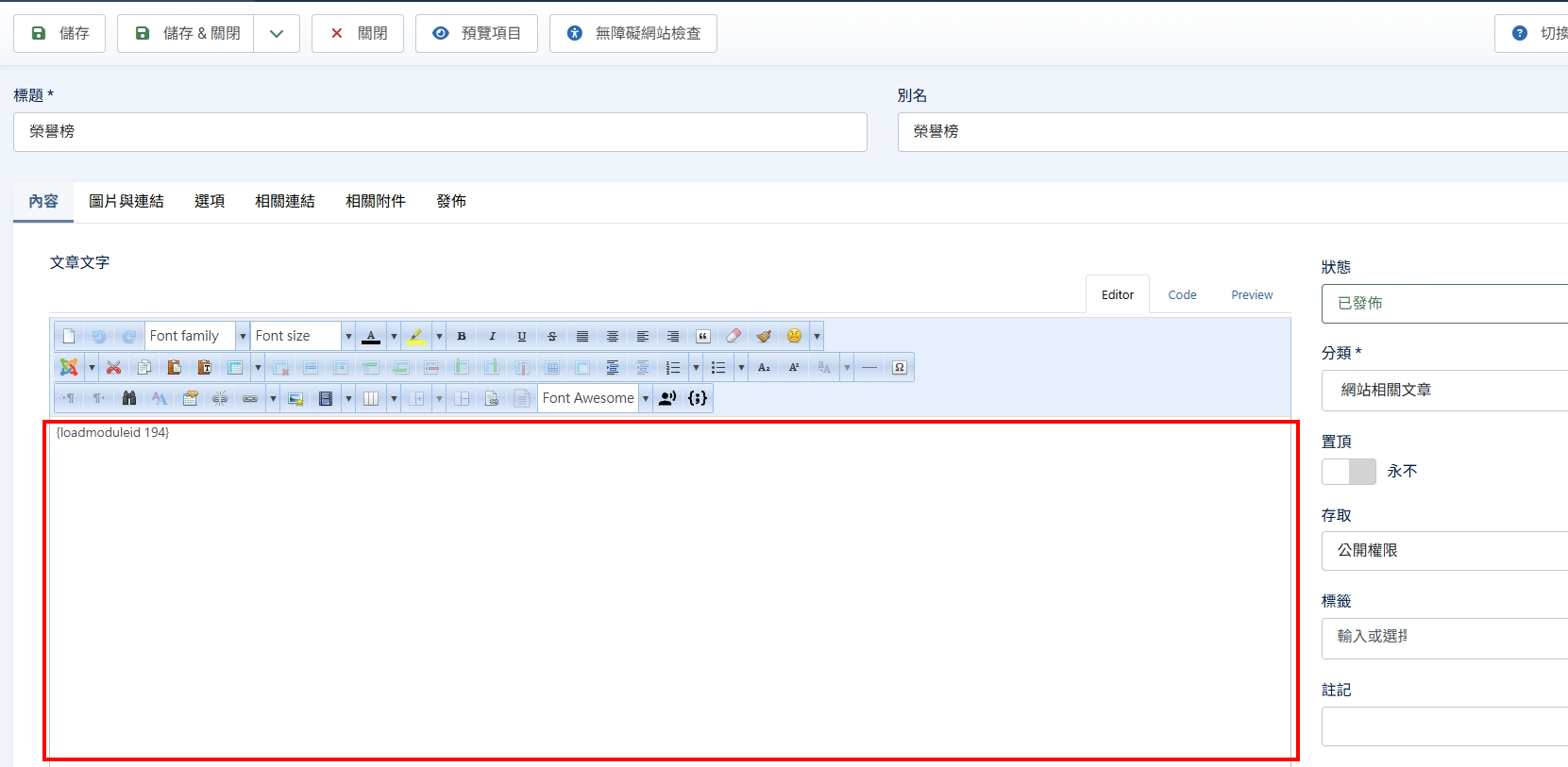Click the insert image icon
The image size is (1568, 767).
click(x=295, y=398)
